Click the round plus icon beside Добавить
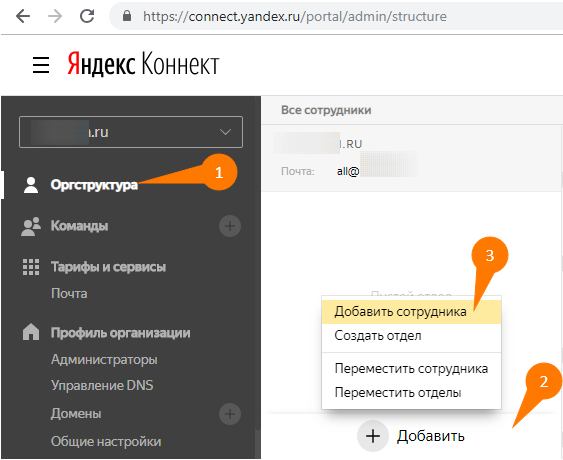This screenshot has height=460, width=563. pos(373,436)
